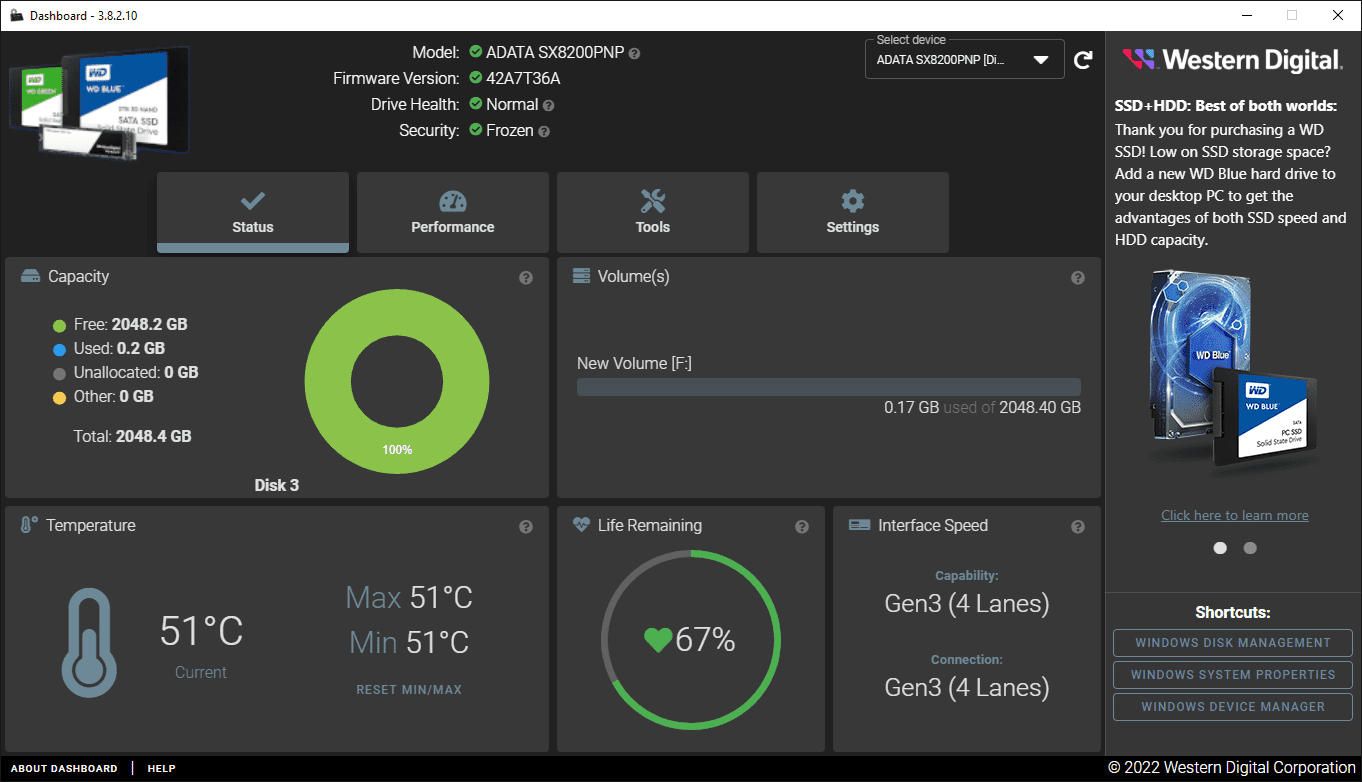Open Windows Device Manager shortcut
Screen dimensions: 1362x782
click(1233, 707)
